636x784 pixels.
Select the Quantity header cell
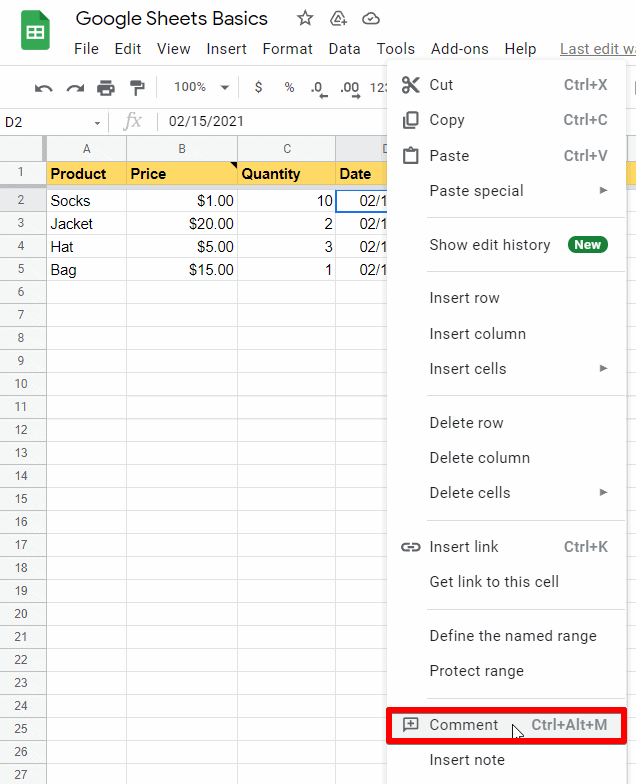[286, 174]
